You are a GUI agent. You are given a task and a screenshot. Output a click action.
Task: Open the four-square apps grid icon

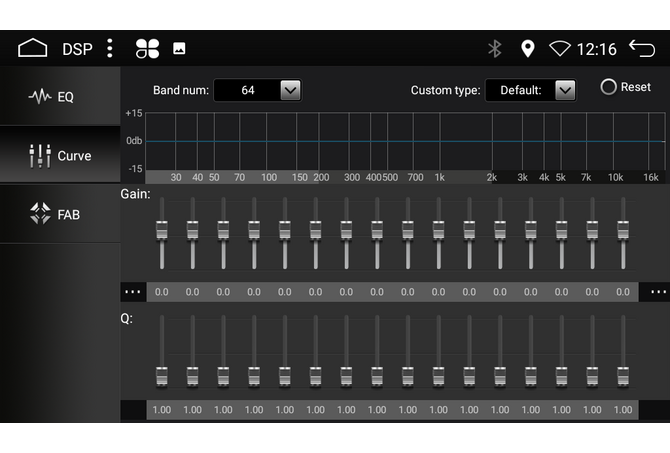(147, 48)
